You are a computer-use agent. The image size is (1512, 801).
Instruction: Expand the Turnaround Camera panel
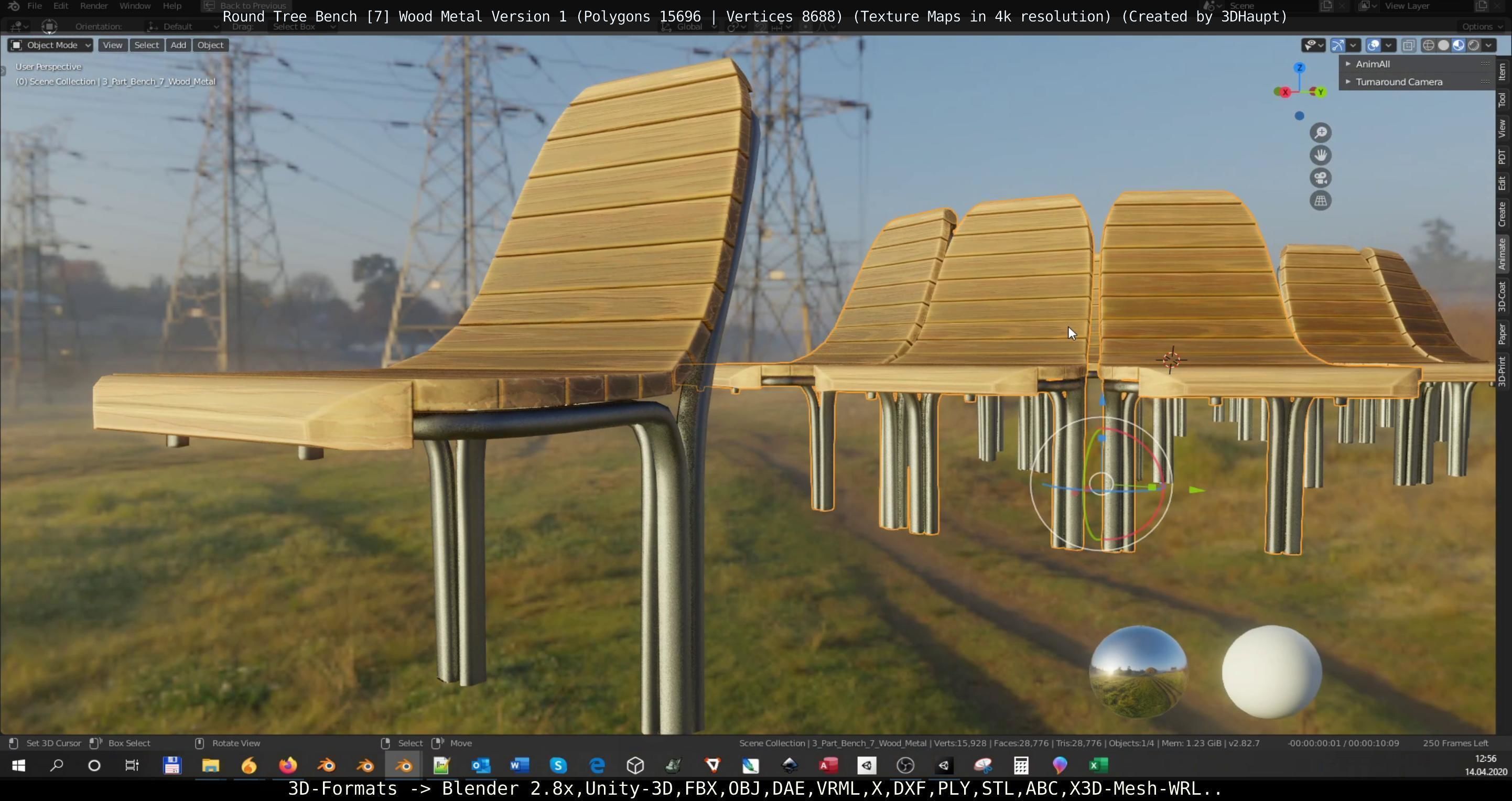tap(1398, 82)
